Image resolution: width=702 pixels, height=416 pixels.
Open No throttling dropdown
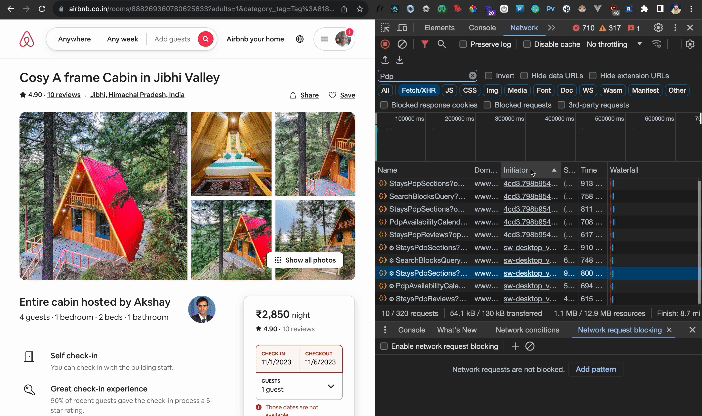[x=614, y=44]
